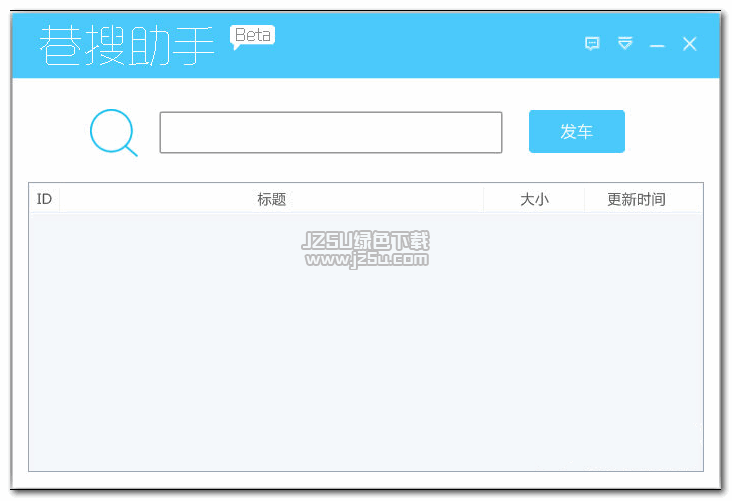Click the 巷搜助手 application title logo
Viewport: 732px width, 501px height.
127,45
